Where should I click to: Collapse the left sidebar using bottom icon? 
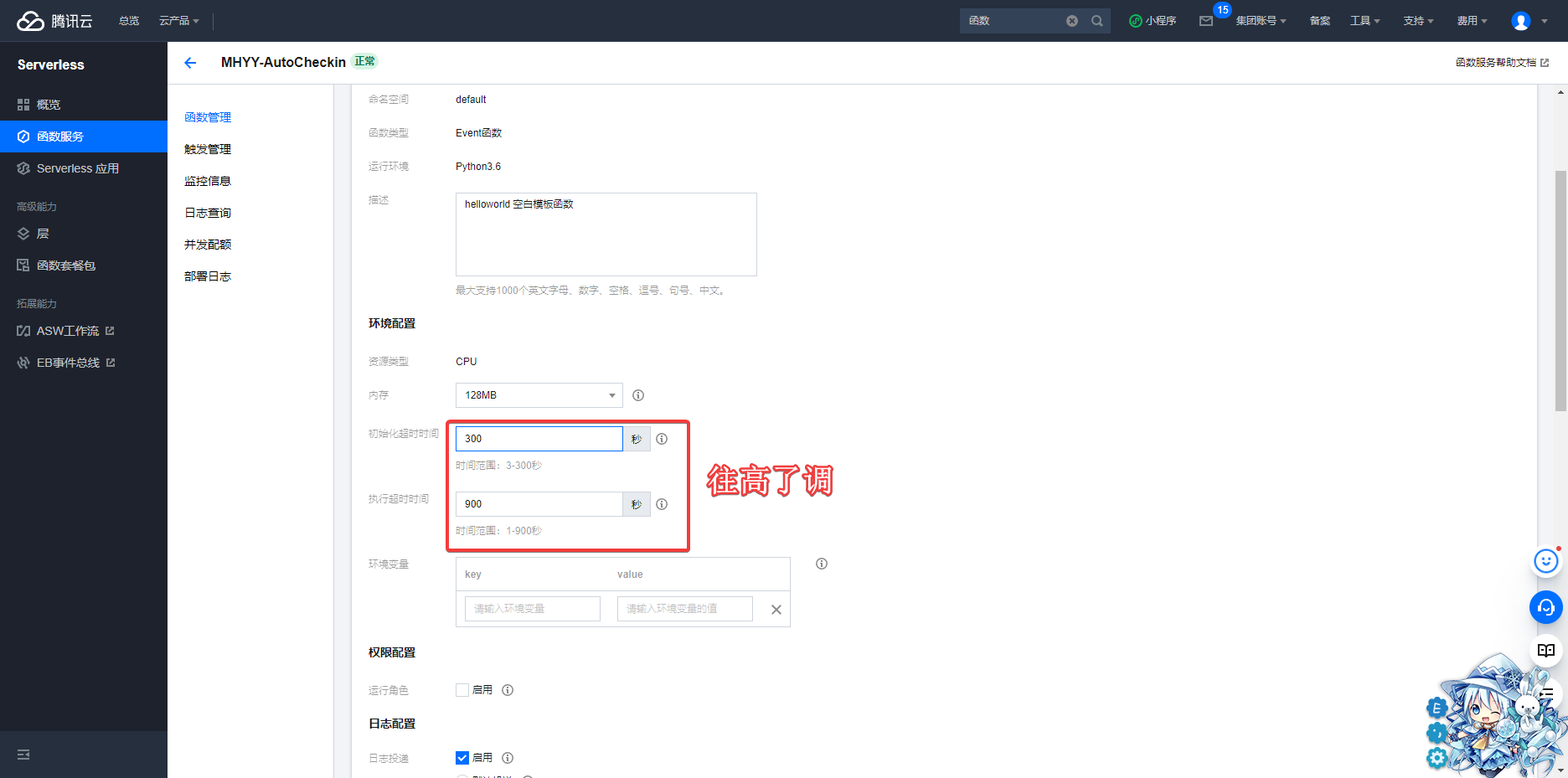tap(23, 755)
